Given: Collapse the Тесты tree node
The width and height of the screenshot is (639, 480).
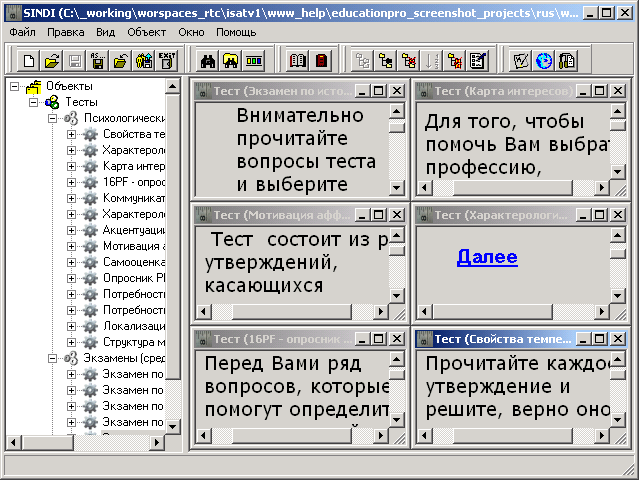Looking at the screenshot, I should pos(33,103).
